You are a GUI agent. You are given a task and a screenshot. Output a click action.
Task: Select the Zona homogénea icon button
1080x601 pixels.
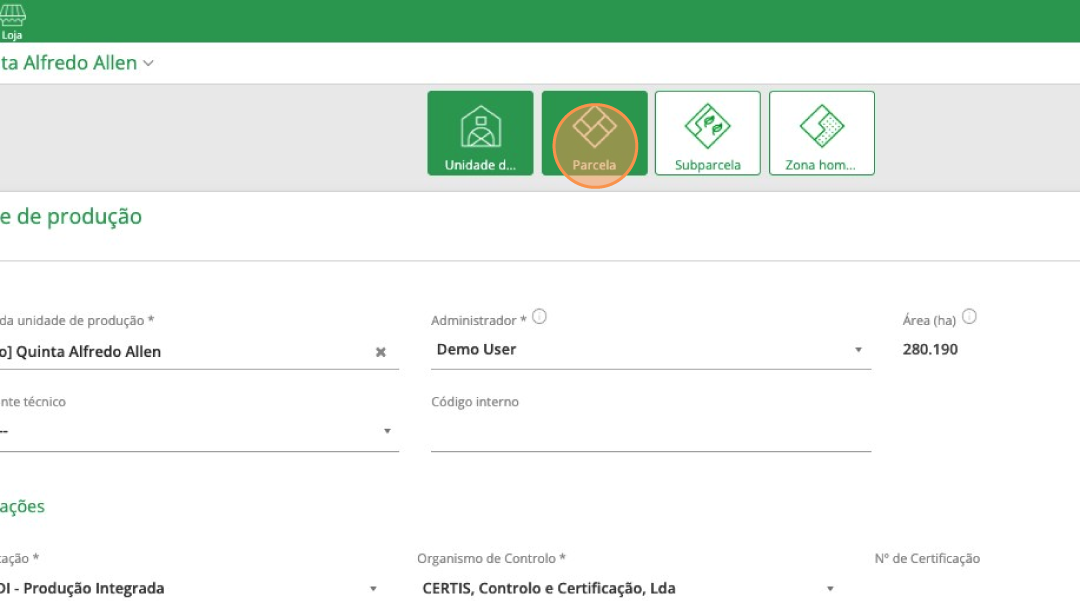(x=821, y=133)
